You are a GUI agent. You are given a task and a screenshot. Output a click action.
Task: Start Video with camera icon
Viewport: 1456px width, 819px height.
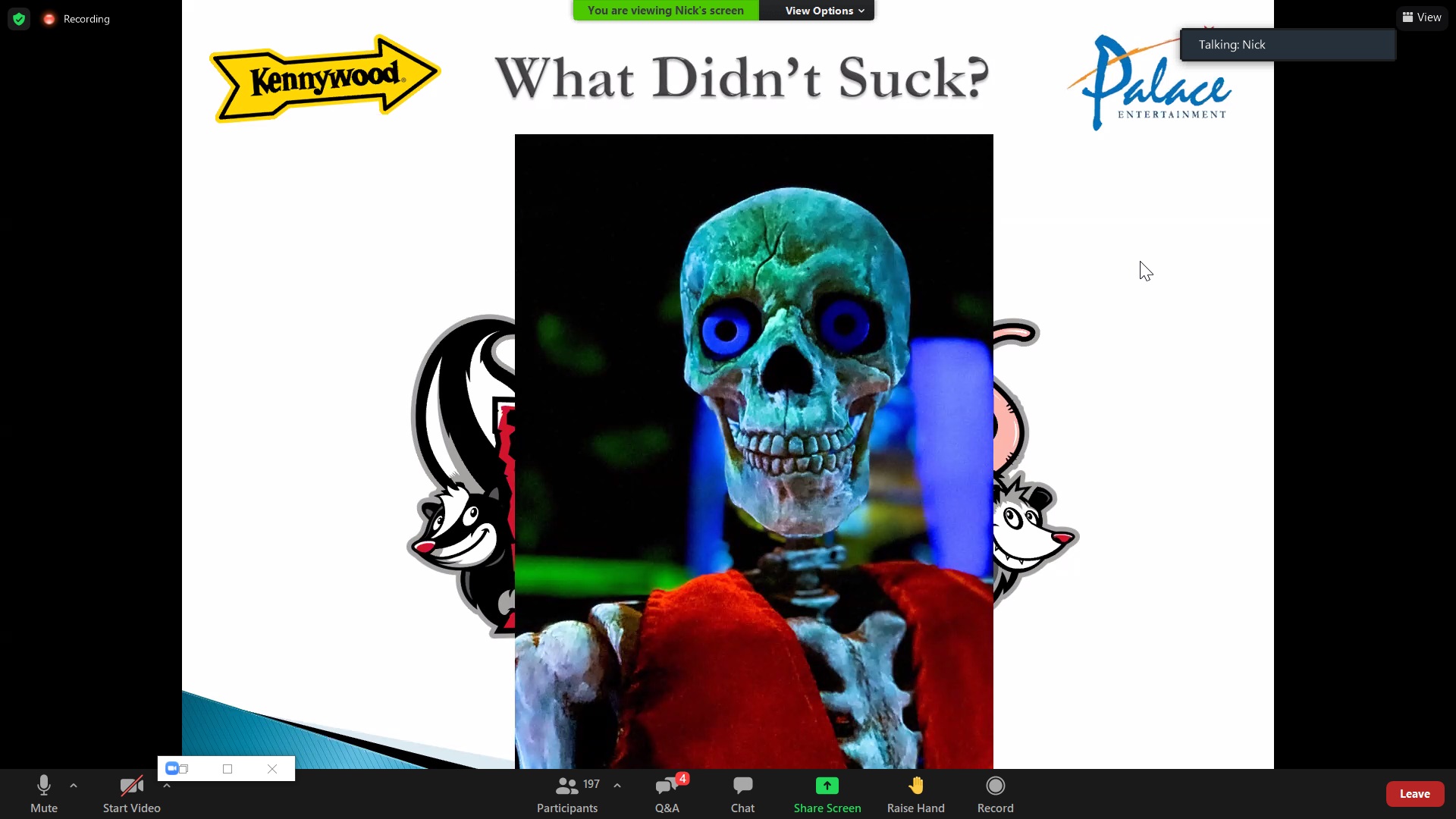pyautogui.click(x=131, y=793)
